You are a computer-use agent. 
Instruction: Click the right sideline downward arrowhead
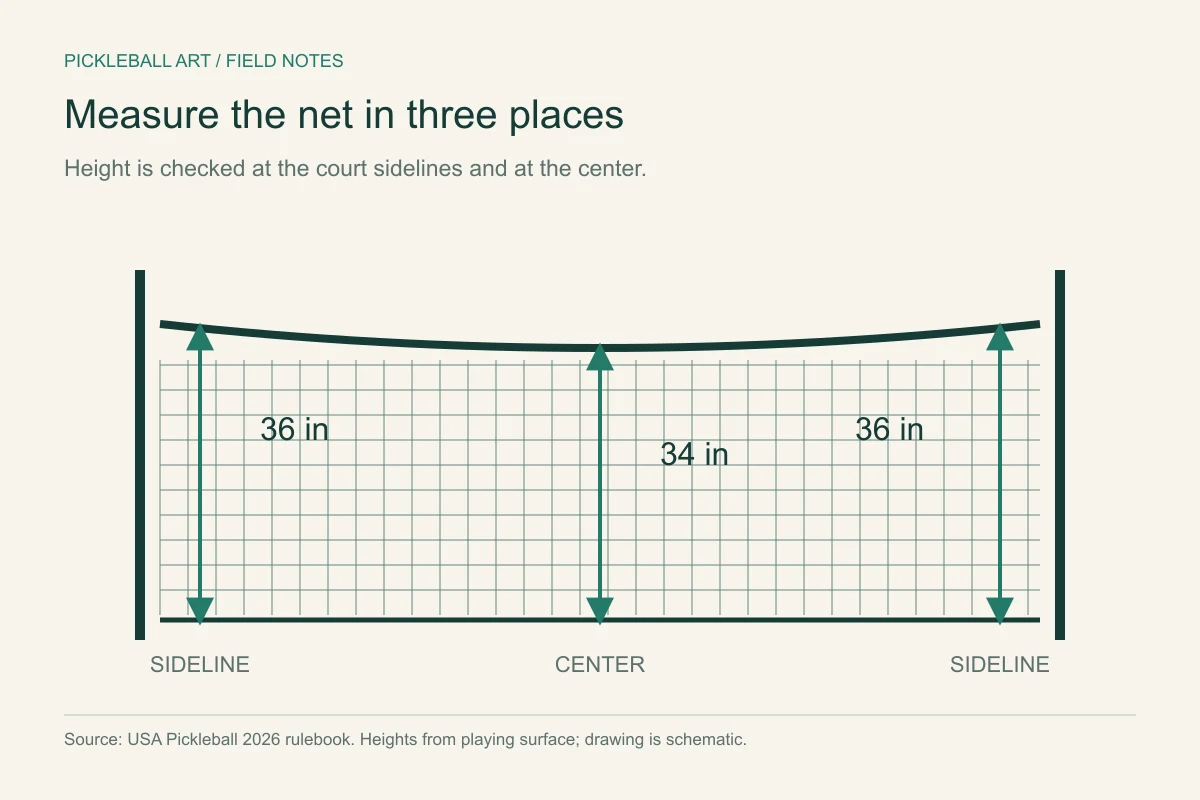point(1000,611)
